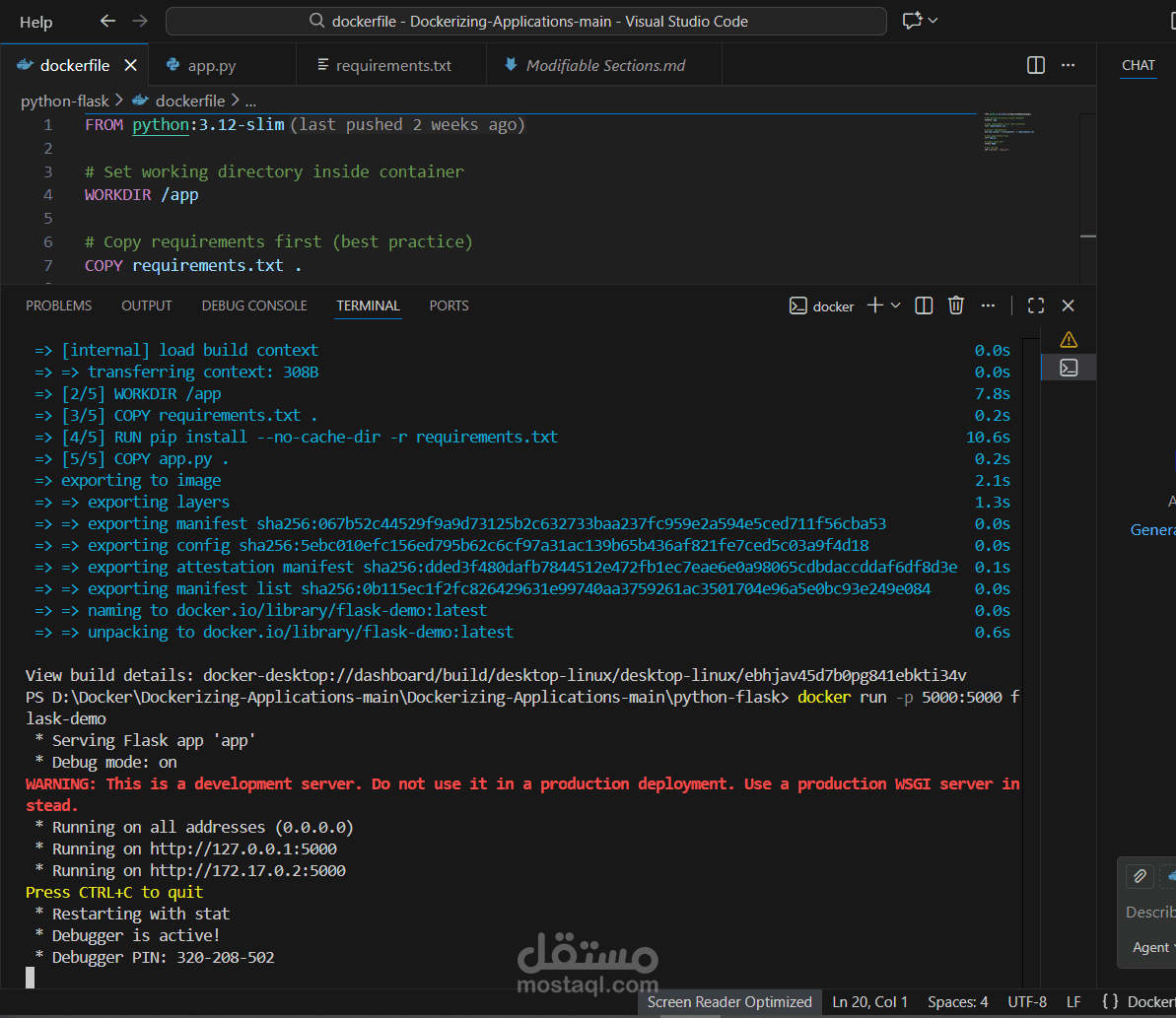Click the Genera… link in chat panel
1176x1018 pixels.
pyautogui.click(x=1152, y=530)
